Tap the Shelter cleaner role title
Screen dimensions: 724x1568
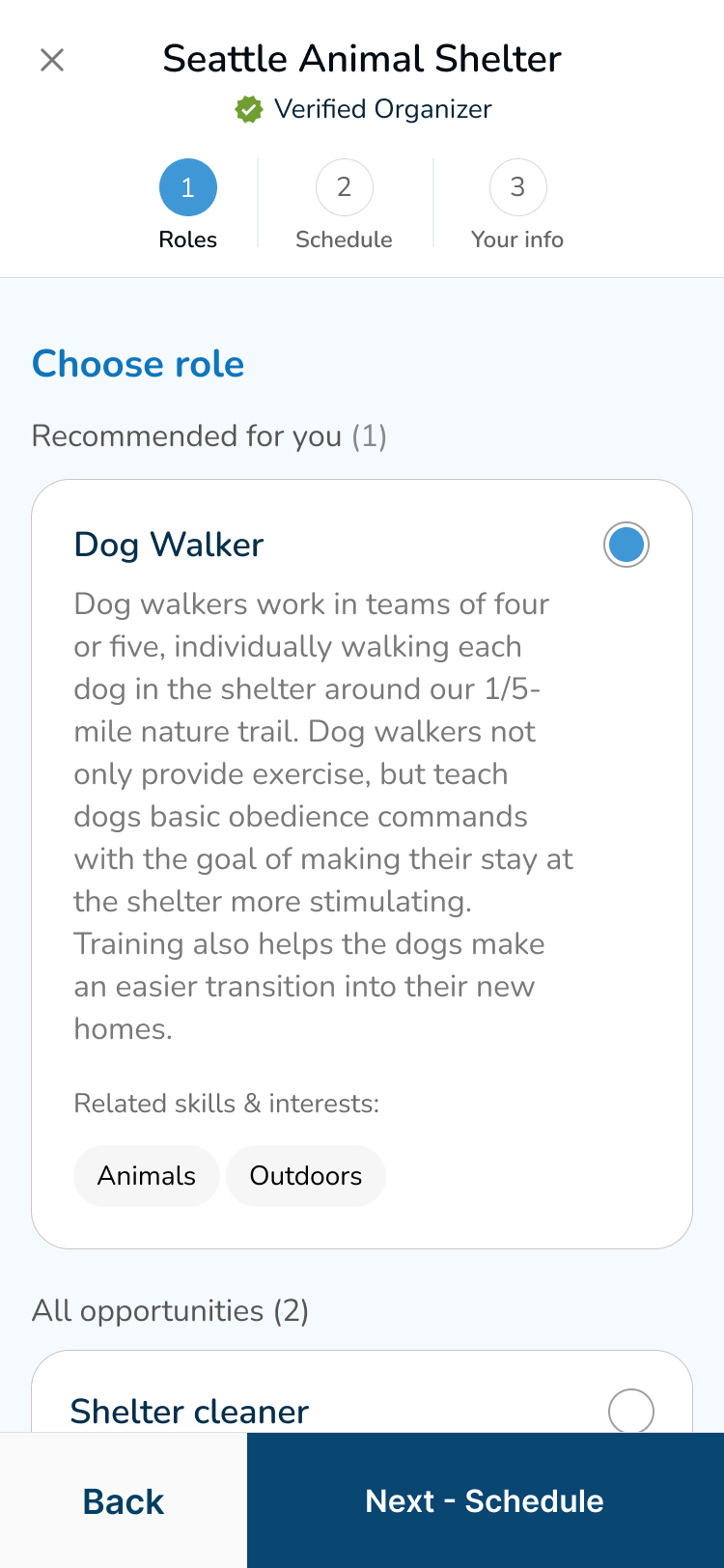pos(190,1412)
